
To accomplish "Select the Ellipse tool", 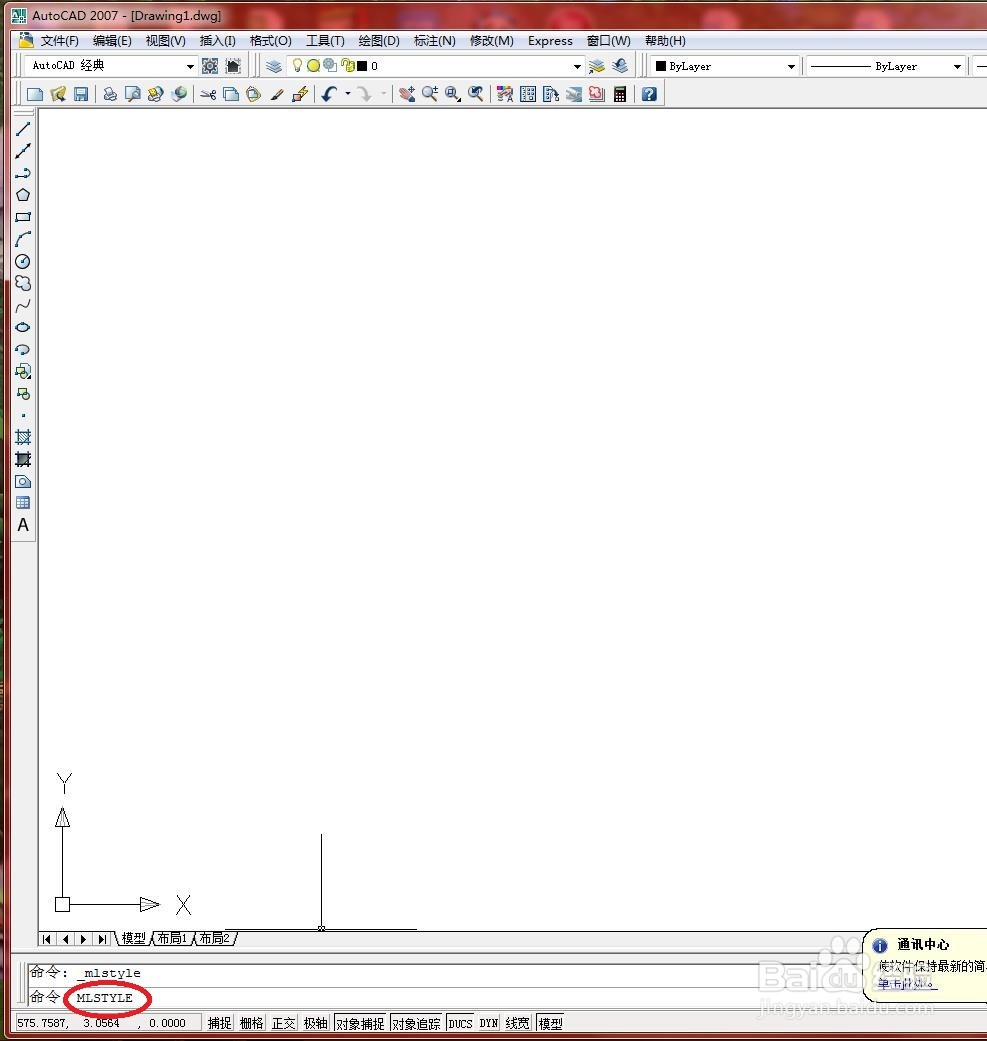I will pyautogui.click(x=23, y=327).
